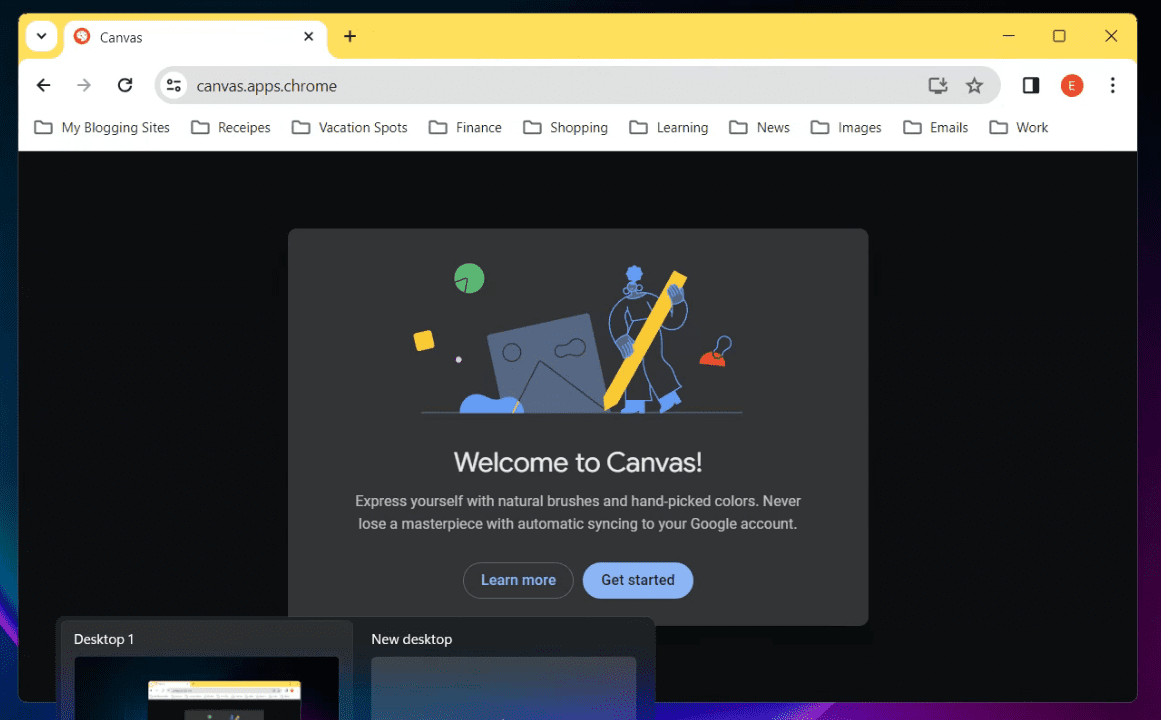Open the profile avatar labeled E
The image size is (1161, 720).
pos(1071,86)
